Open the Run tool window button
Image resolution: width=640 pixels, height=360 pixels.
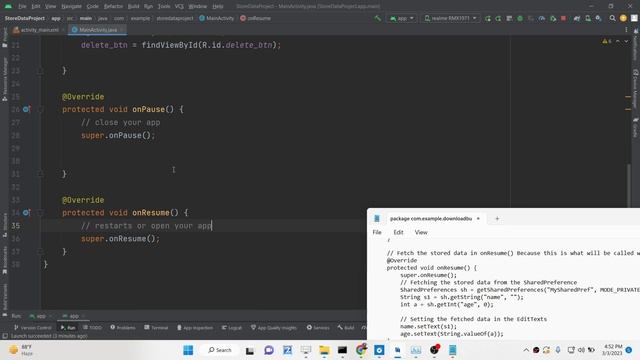tap(68, 328)
